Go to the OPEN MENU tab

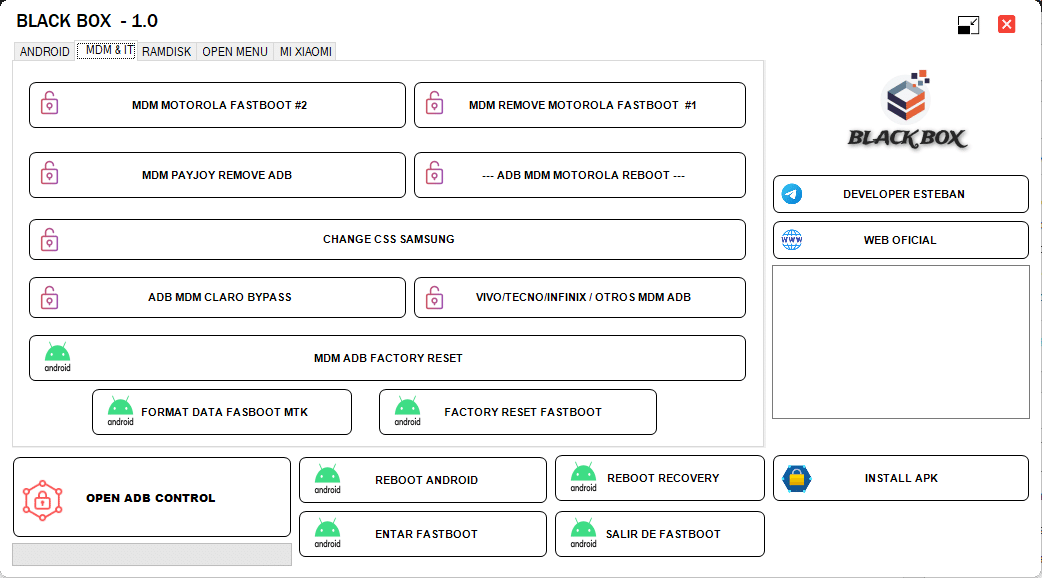click(x=235, y=51)
